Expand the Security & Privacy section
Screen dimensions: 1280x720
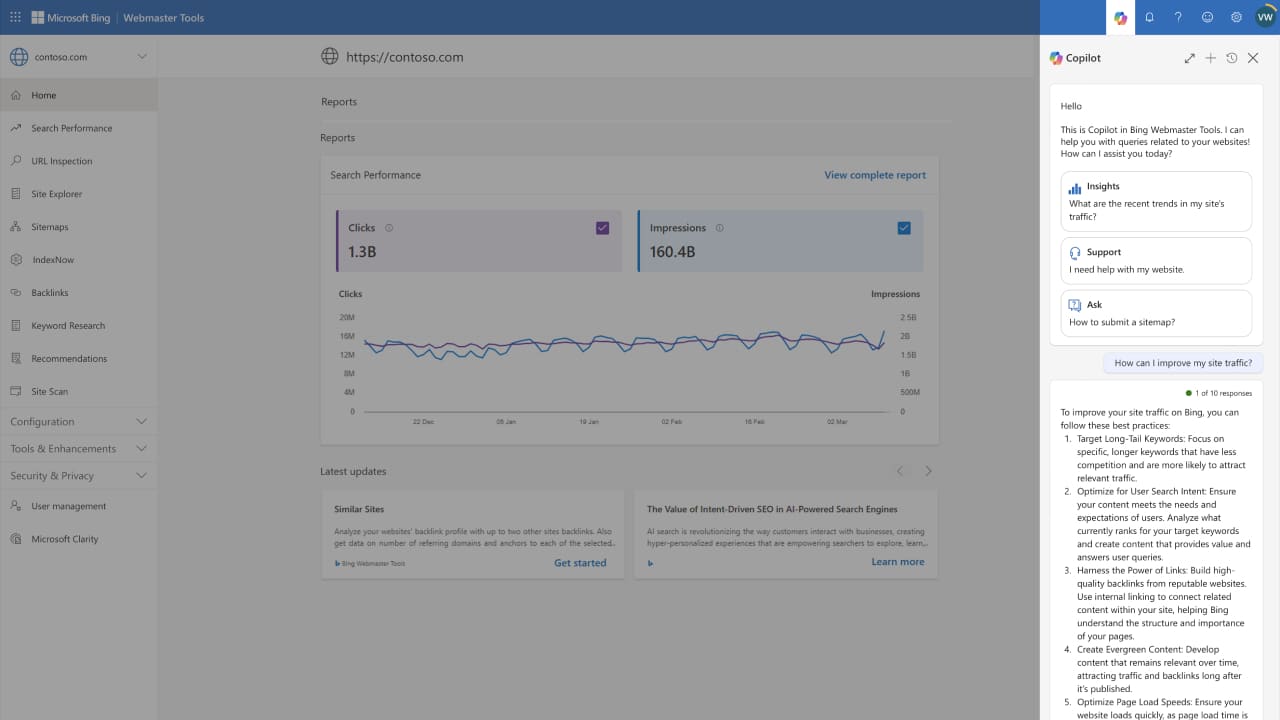click(x=79, y=476)
